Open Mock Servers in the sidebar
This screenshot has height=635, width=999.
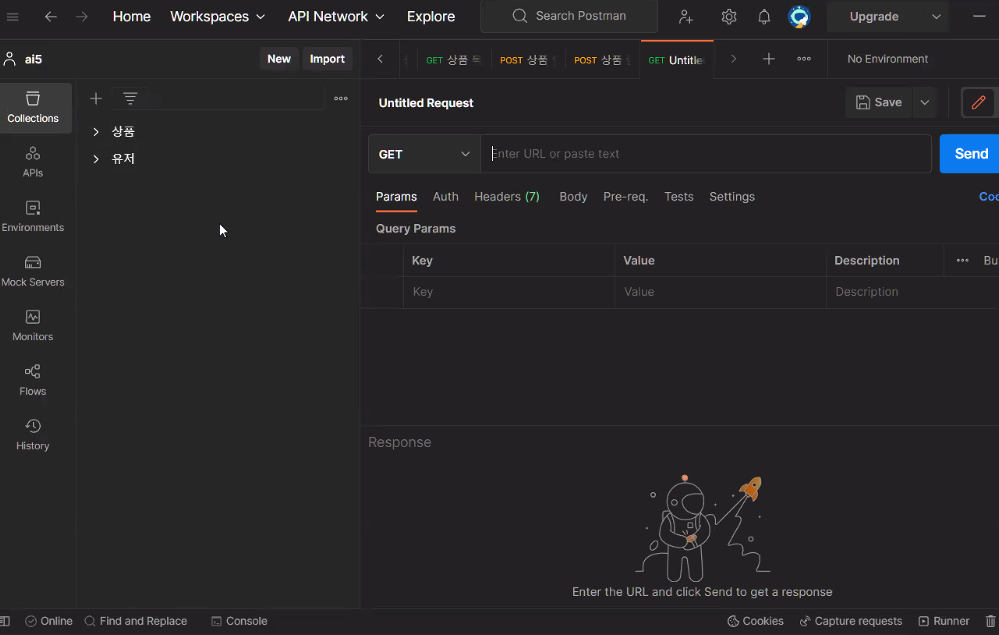(33, 271)
